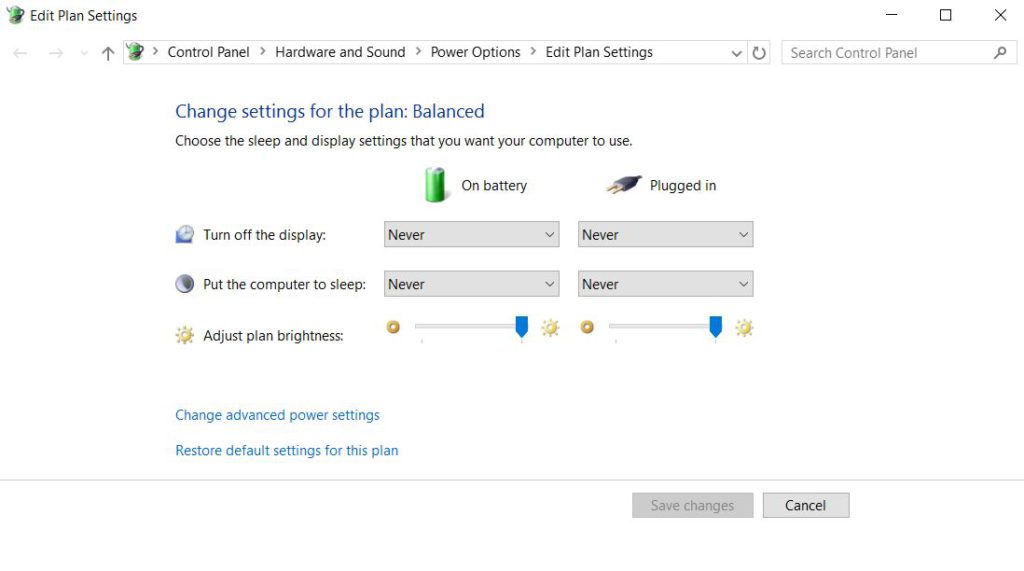Click the On battery brightness slider thumb

[521, 327]
